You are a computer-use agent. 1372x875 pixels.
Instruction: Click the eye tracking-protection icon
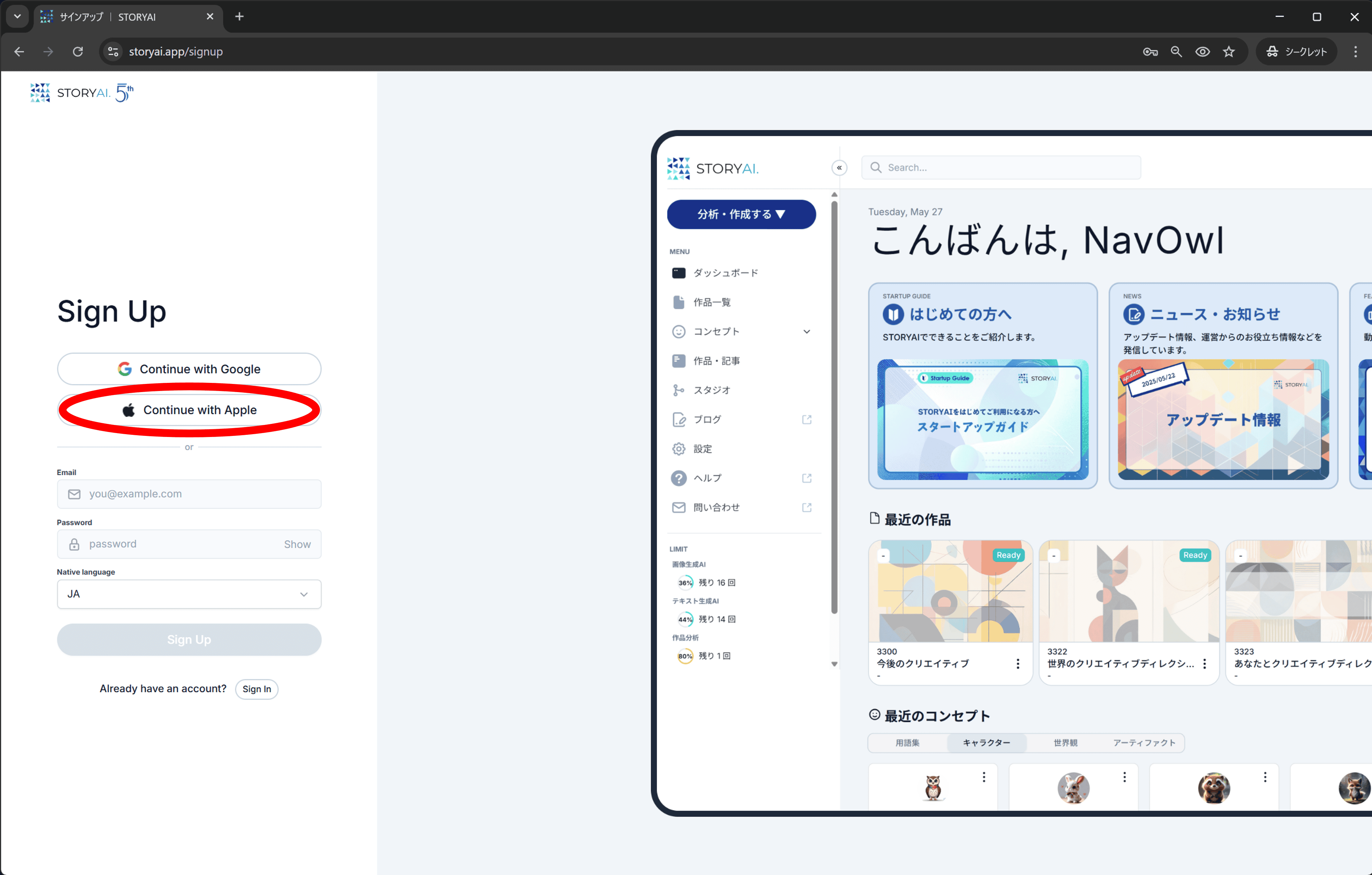click(x=1202, y=51)
